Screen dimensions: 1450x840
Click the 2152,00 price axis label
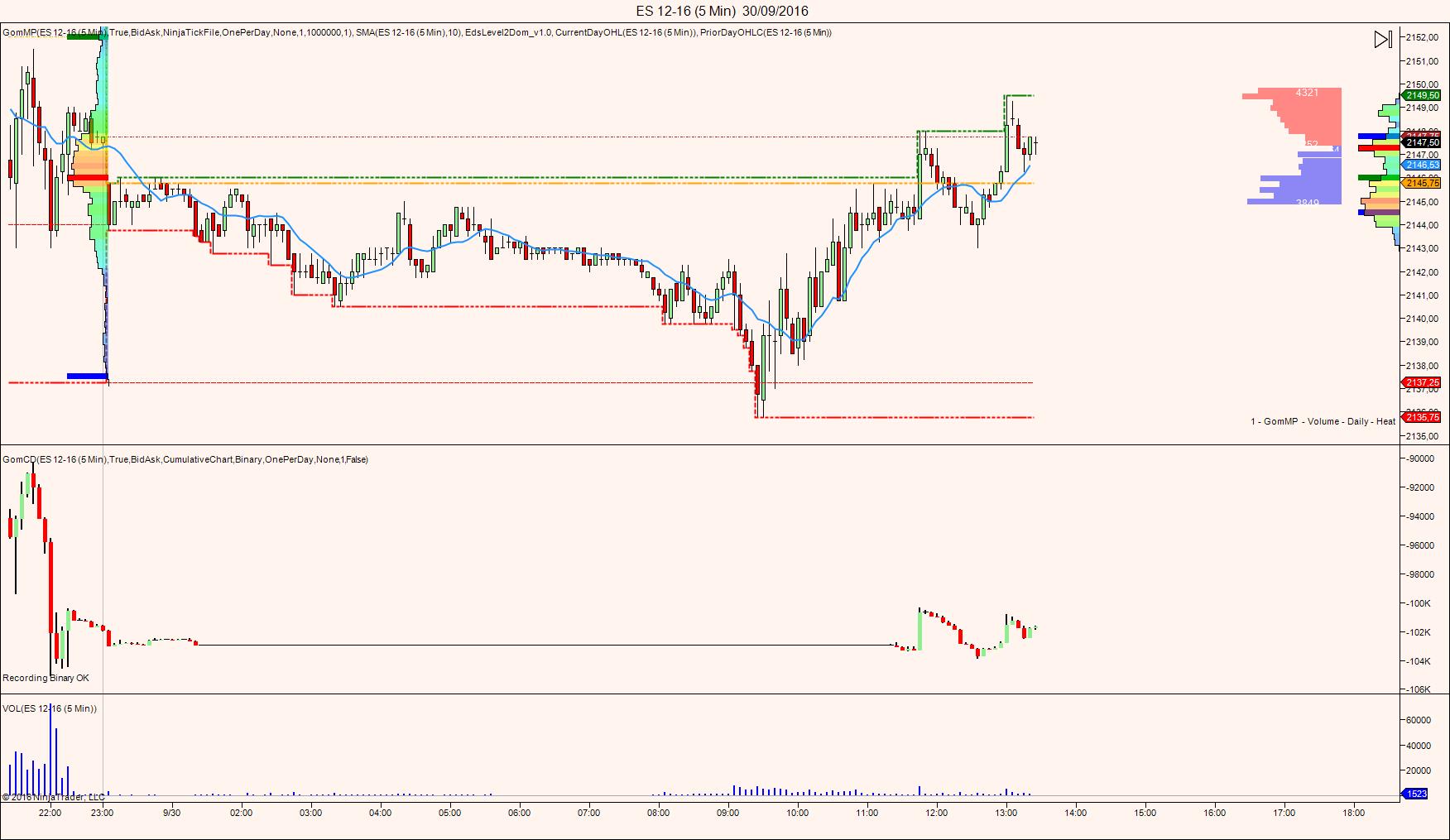click(x=1422, y=37)
